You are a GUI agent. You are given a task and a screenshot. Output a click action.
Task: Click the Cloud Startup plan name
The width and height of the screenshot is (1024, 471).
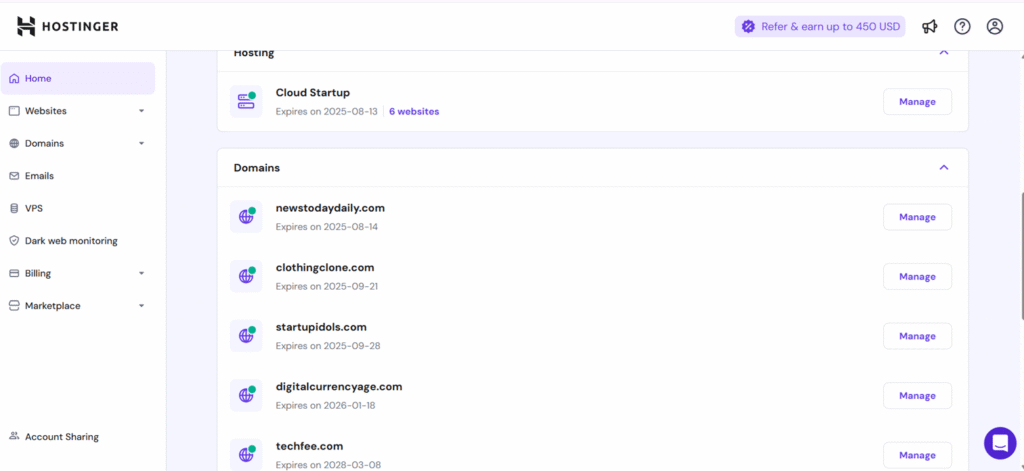click(x=313, y=93)
